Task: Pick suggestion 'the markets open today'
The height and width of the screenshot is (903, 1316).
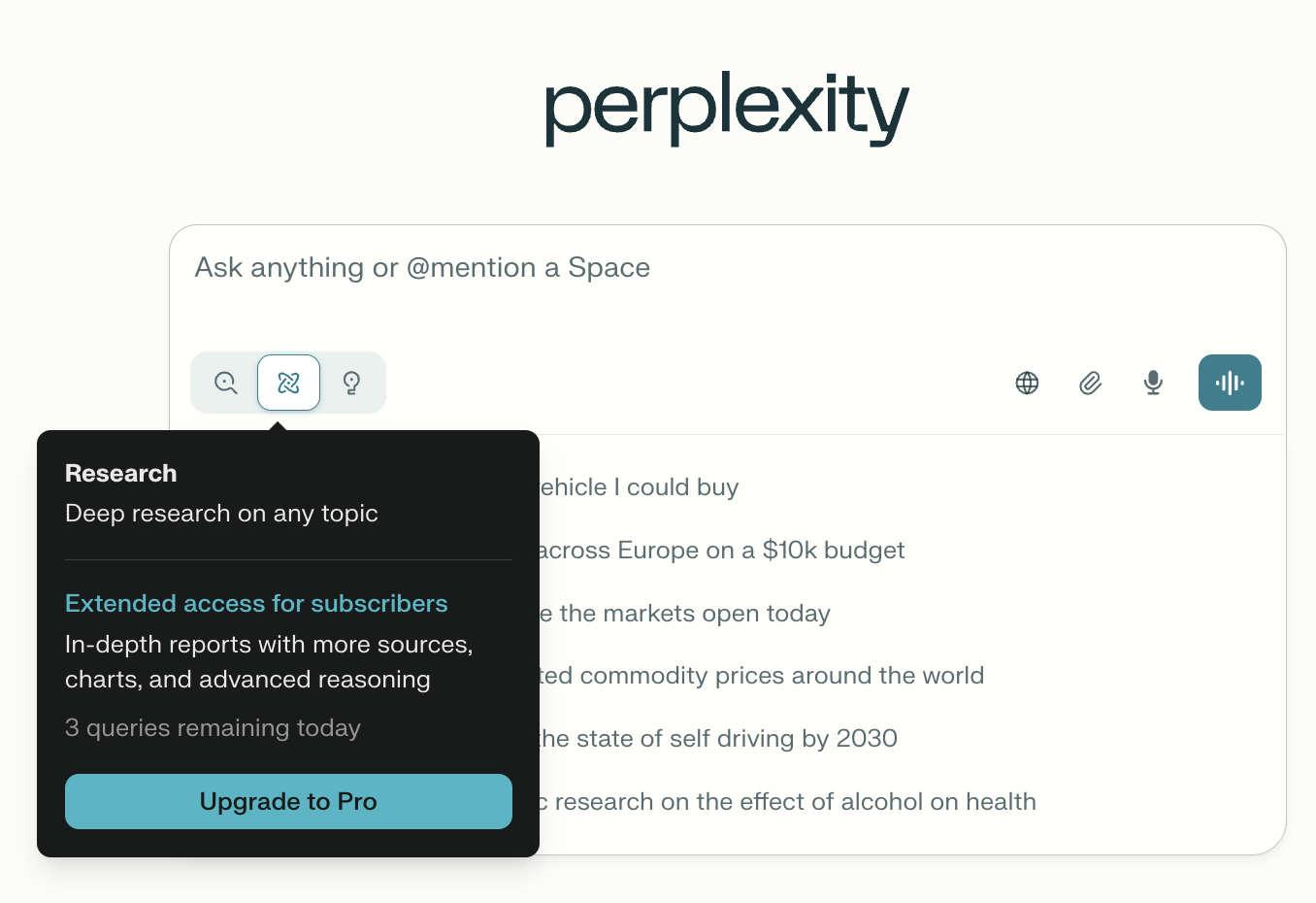Action: pos(685,614)
